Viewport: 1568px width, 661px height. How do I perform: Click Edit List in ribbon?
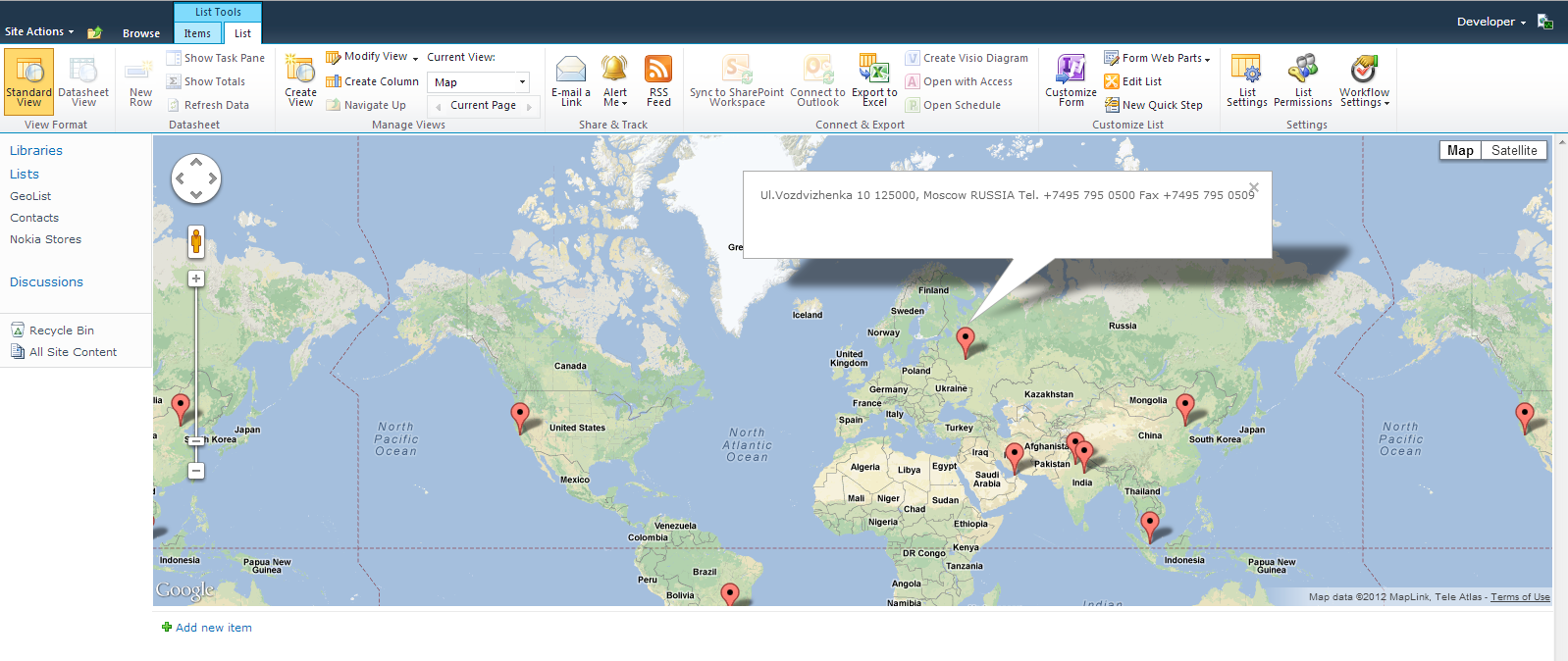point(1133,81)
